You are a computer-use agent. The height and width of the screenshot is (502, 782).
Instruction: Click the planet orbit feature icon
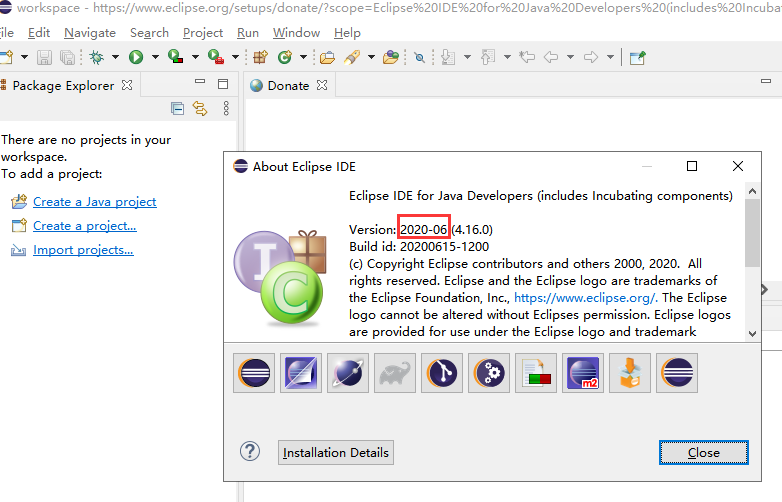tap(348, 373)
